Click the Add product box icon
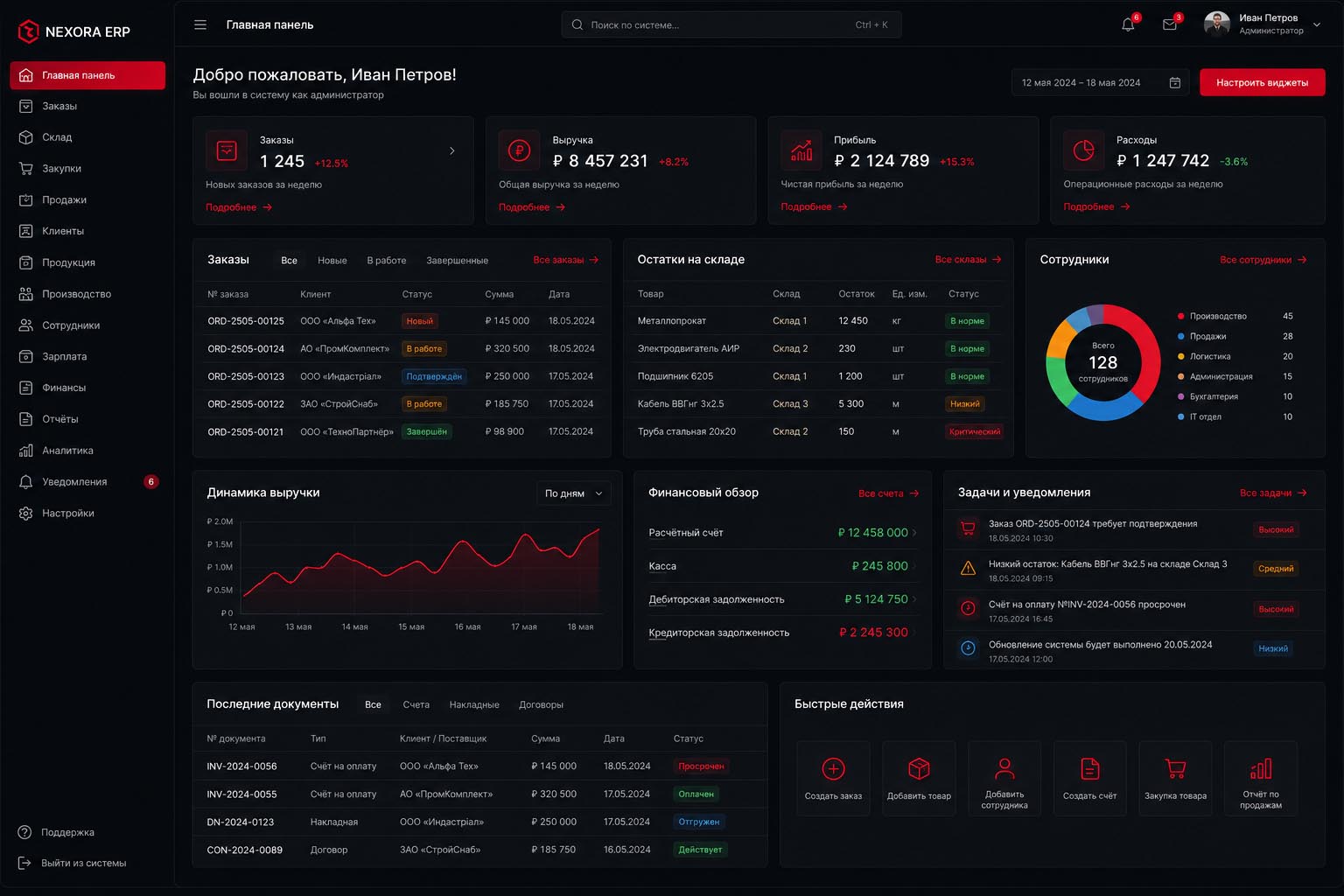The image size is (1344, 896). (x=919, y=768)
